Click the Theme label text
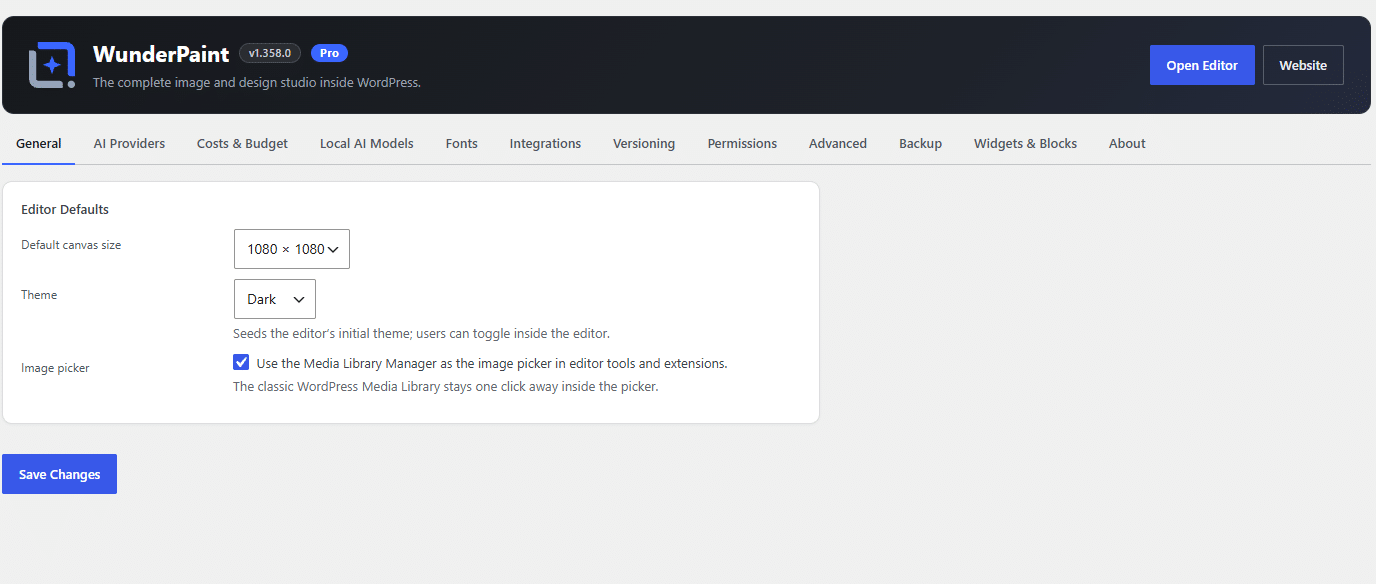 click(39, 295)
